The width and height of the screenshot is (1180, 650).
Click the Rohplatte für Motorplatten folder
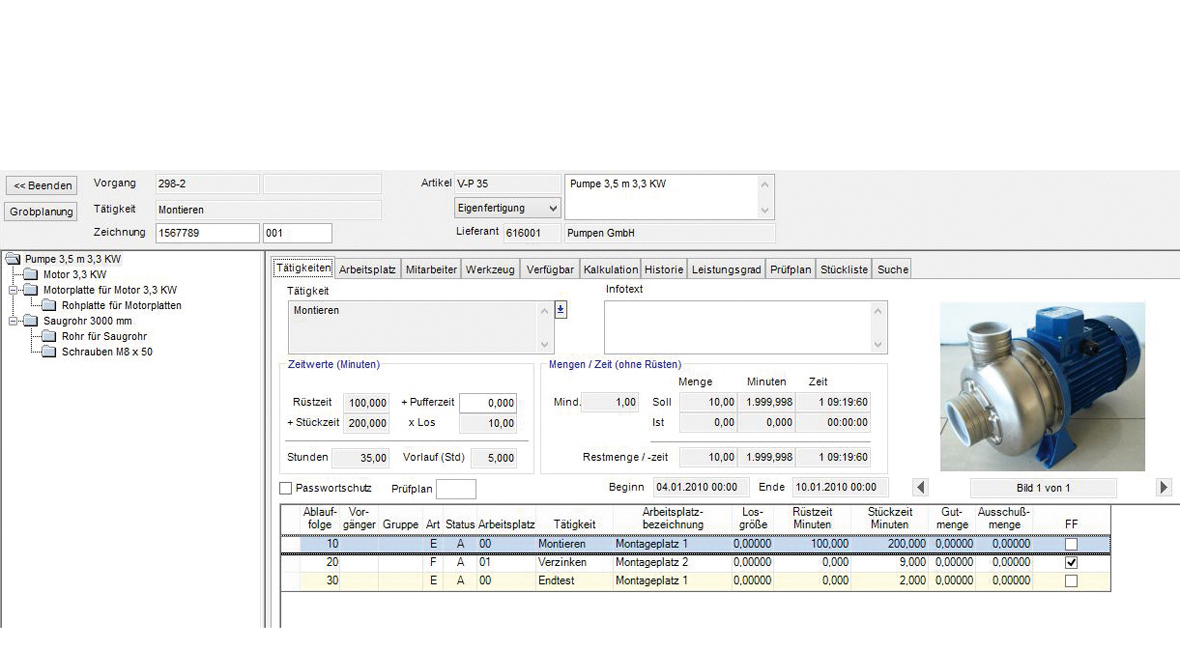coord(50,305)
